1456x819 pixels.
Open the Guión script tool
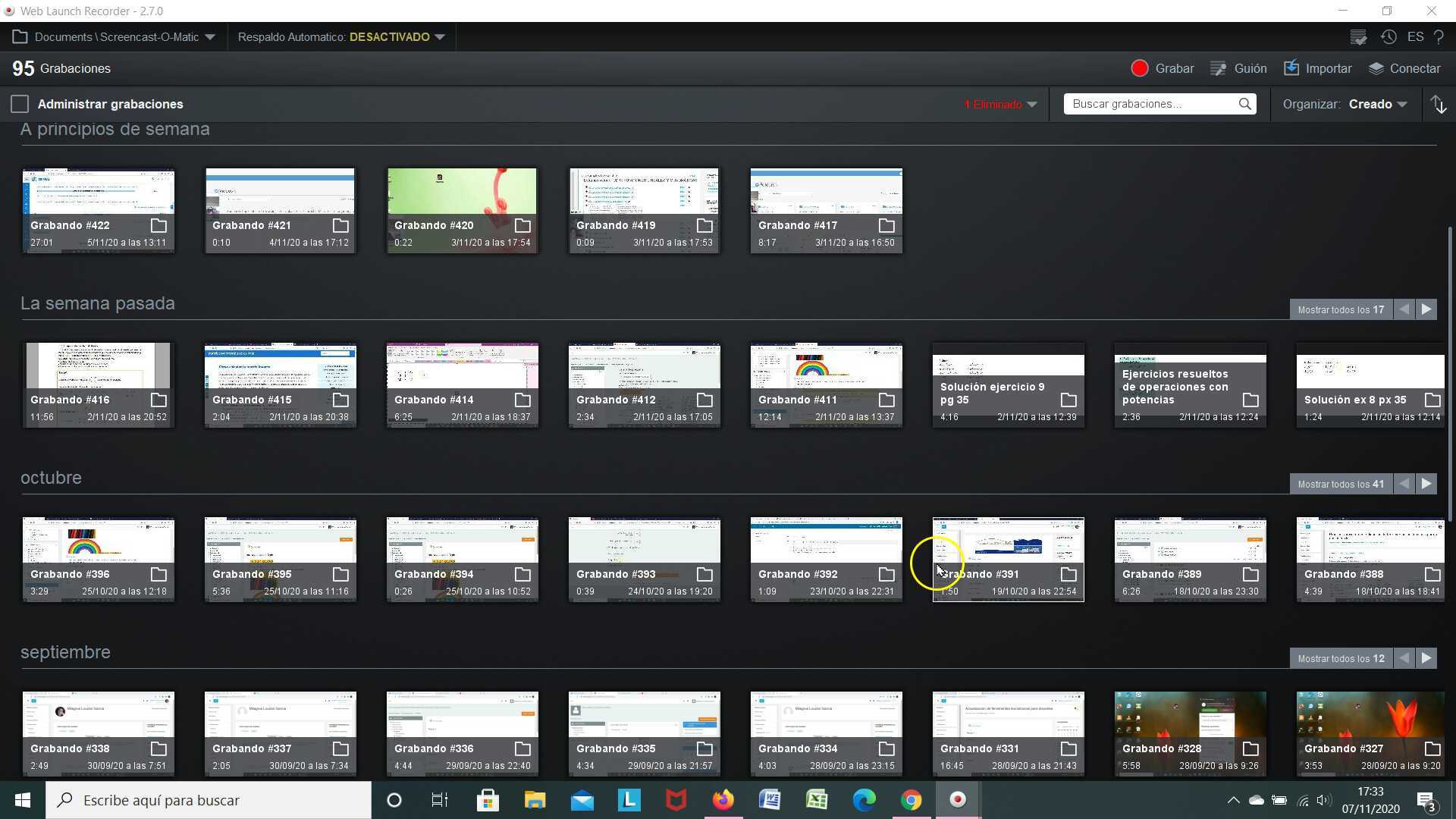click(x=1238, y=68)
